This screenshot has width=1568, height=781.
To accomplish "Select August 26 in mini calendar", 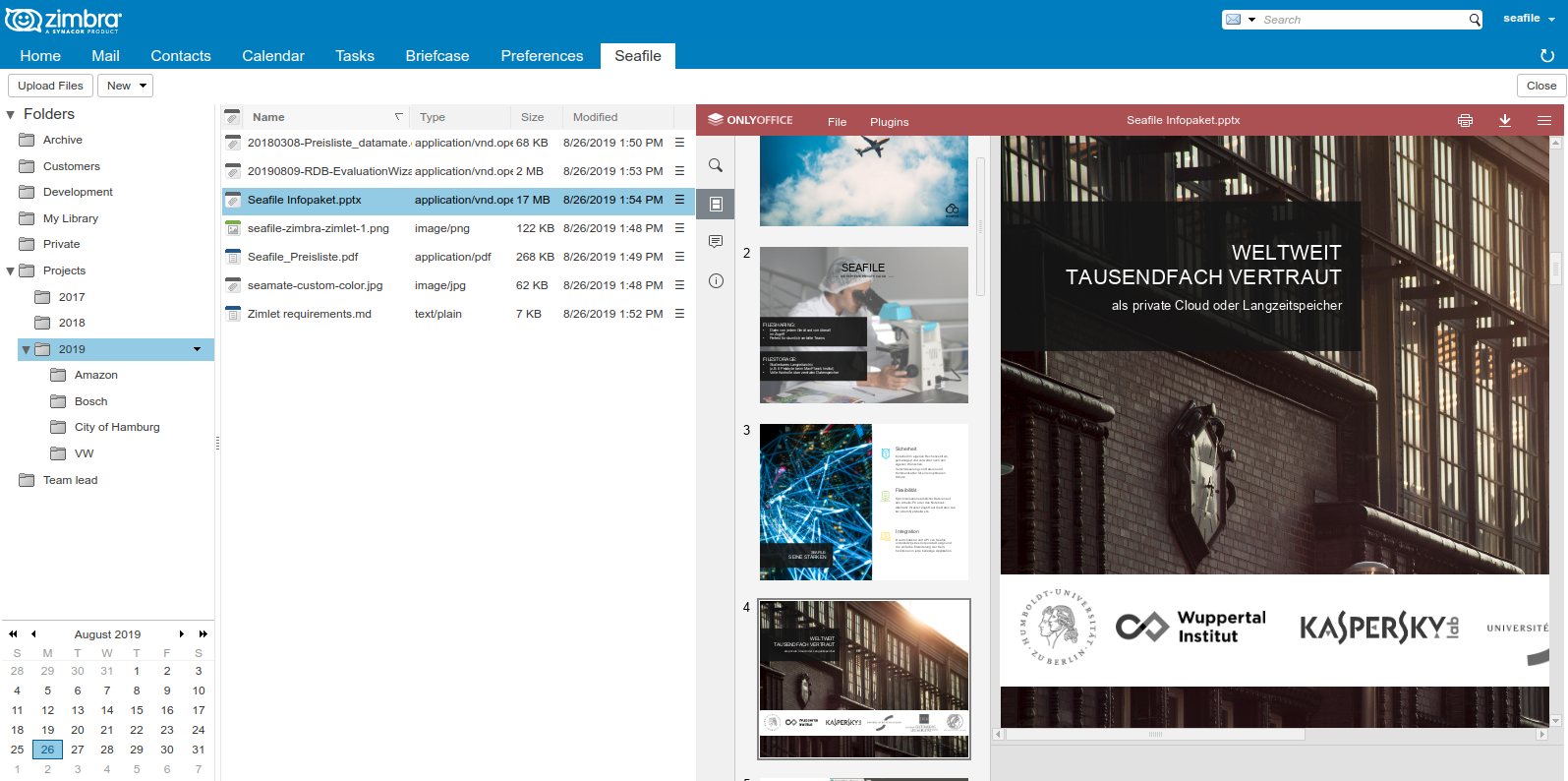I will (x=47, y=750).
